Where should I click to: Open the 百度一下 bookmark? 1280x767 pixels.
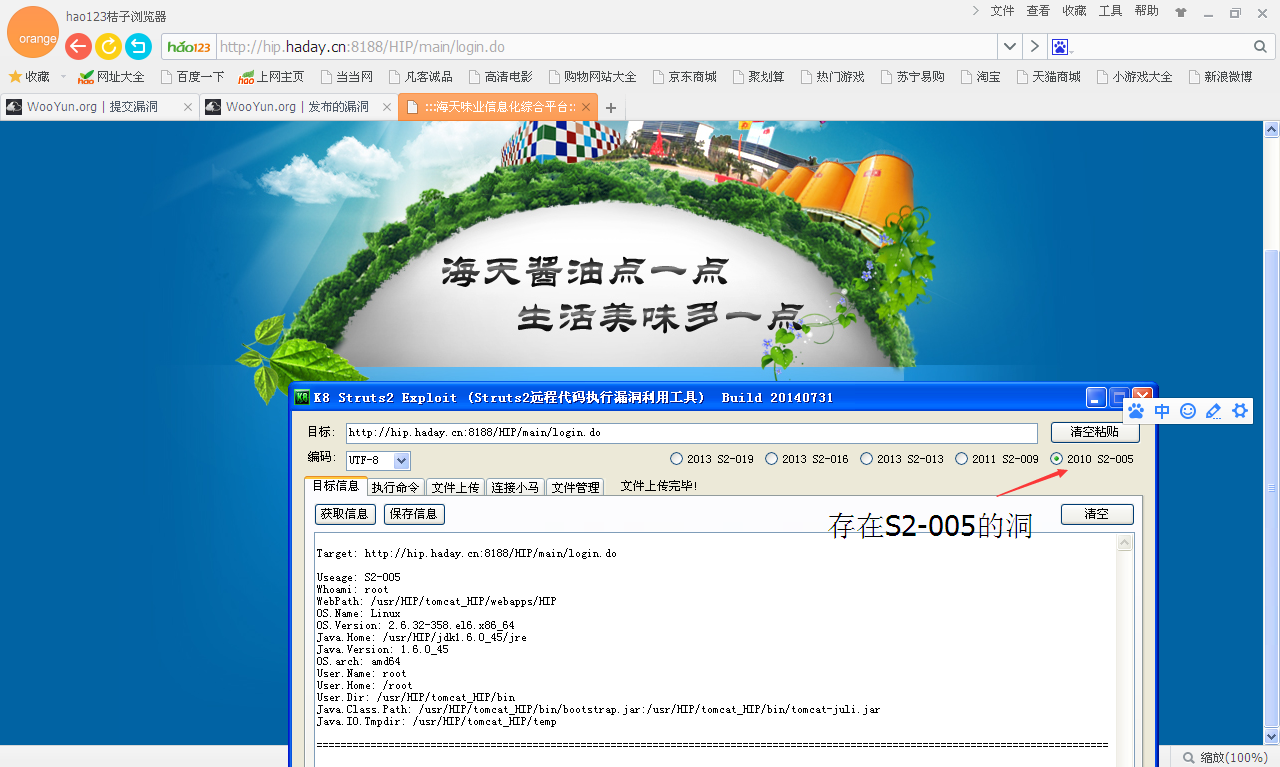tap(192, 76)
